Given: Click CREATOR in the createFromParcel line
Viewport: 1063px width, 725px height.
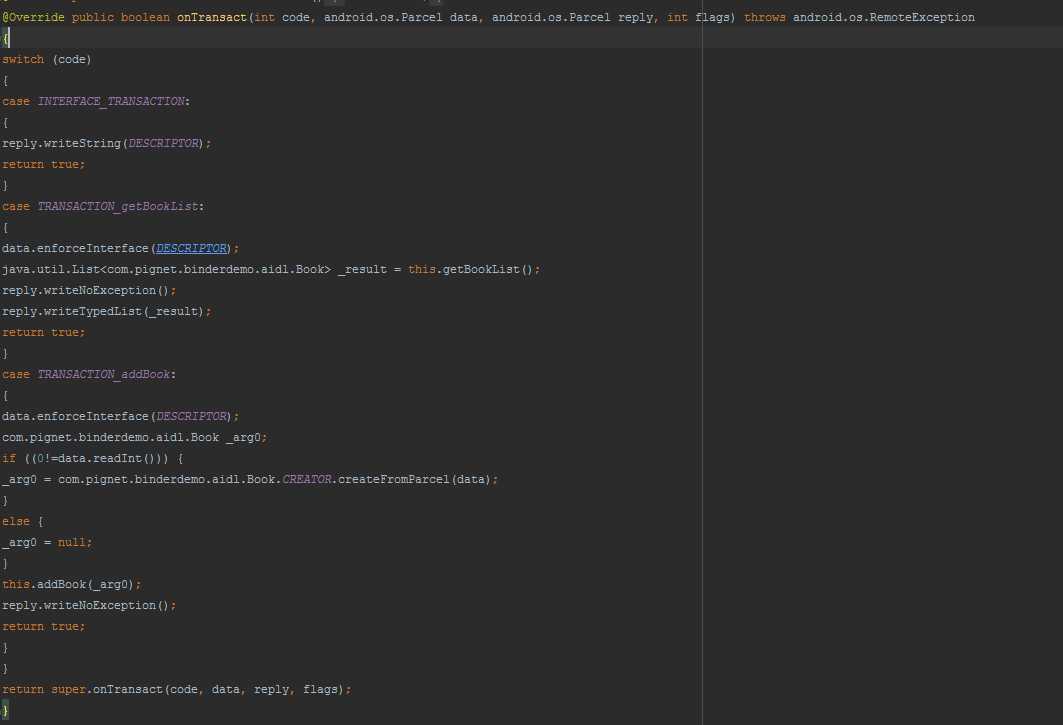Looking at the screenshot, I should (x=306, y=479).
